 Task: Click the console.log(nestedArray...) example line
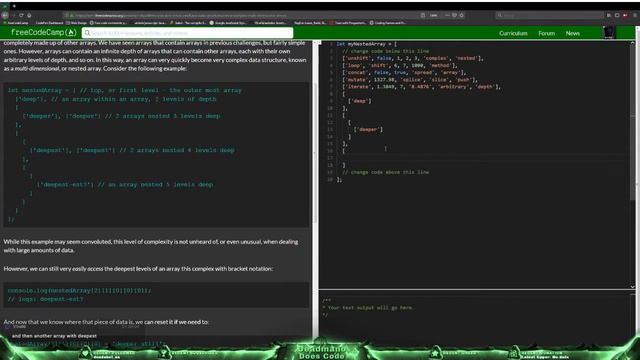(79, 291)
